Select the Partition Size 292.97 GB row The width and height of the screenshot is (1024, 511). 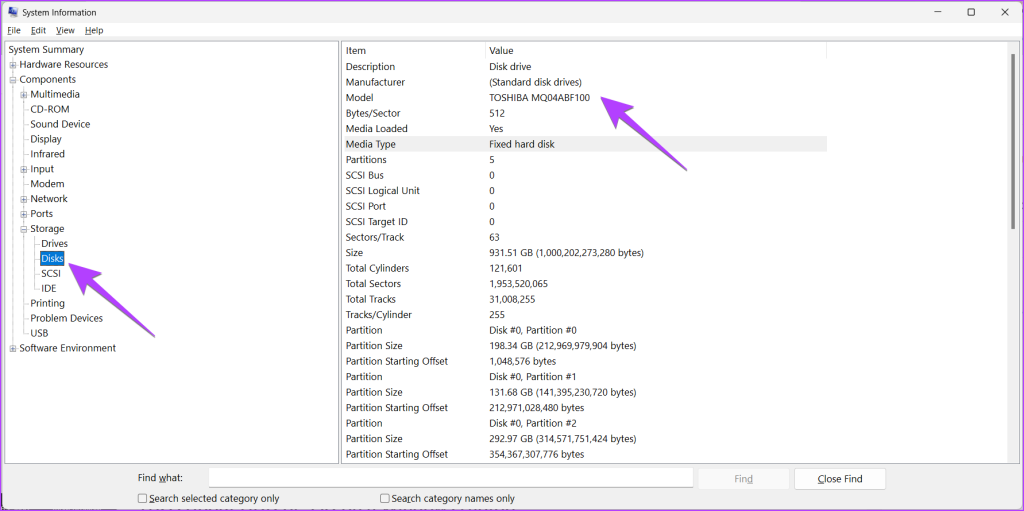(584, 439)
